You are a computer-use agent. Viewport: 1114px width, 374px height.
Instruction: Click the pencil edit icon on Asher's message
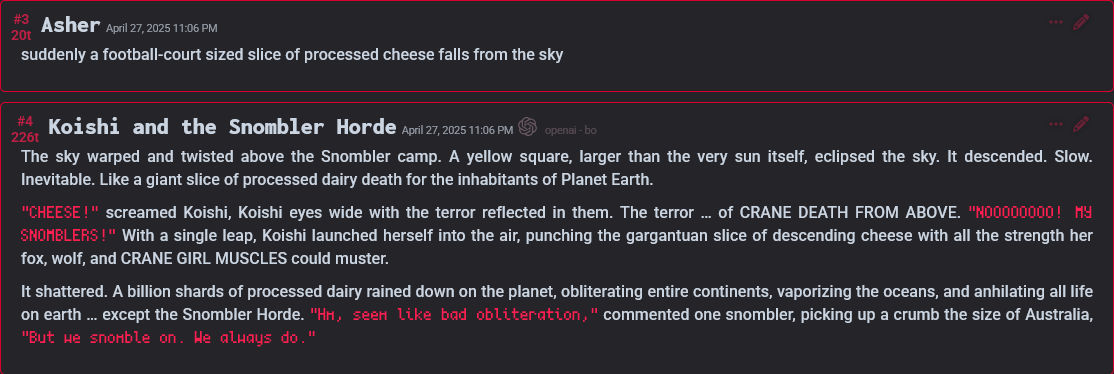[x=1081, y=22]
